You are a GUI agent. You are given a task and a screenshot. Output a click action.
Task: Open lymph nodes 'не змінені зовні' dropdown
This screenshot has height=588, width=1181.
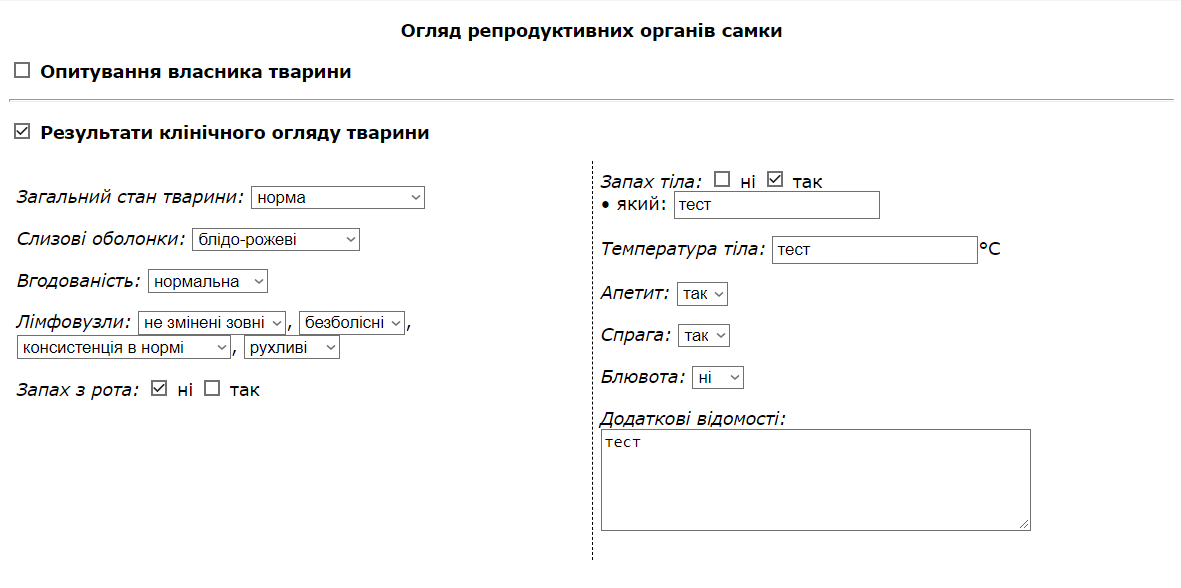[x=212, y=323]
